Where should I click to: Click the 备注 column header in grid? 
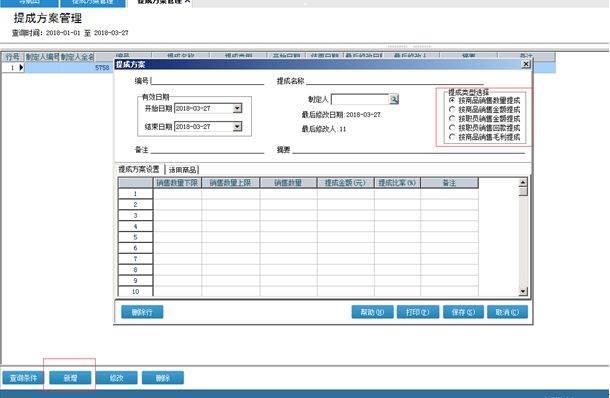(449, 182)
